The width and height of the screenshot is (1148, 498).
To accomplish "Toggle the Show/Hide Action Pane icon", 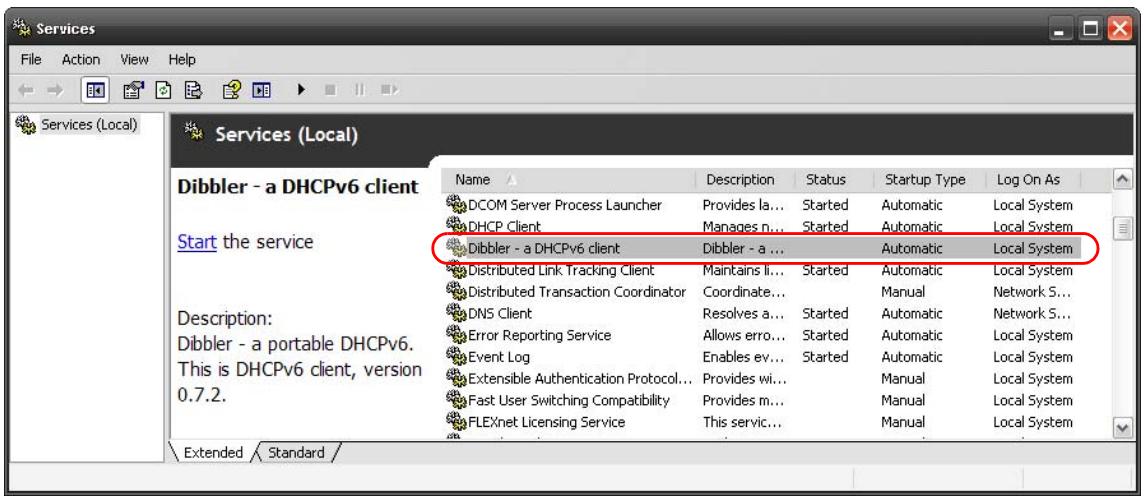I will click(261, 90).
